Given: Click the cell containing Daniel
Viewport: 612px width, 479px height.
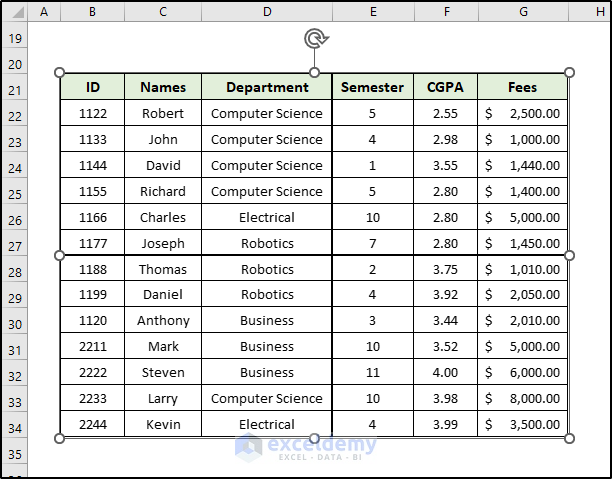Looking at the screenshot, I should 163,294.
